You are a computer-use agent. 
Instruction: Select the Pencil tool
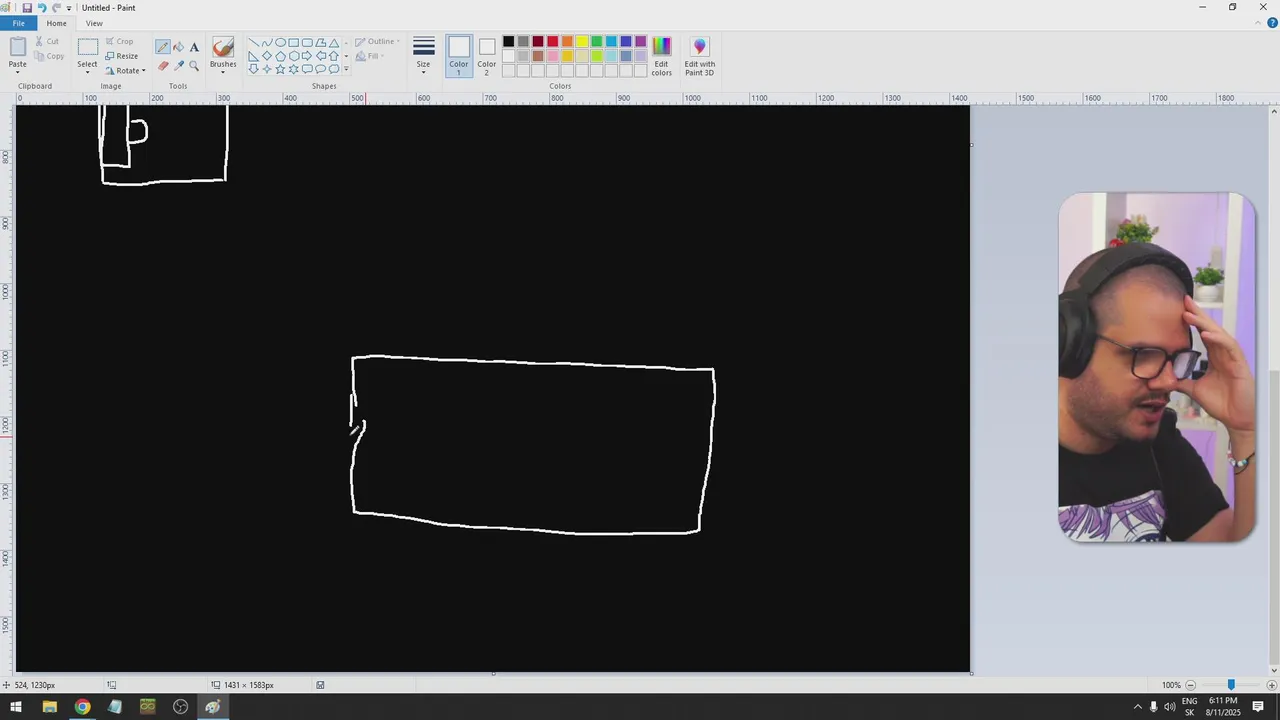tap(163, 47)
